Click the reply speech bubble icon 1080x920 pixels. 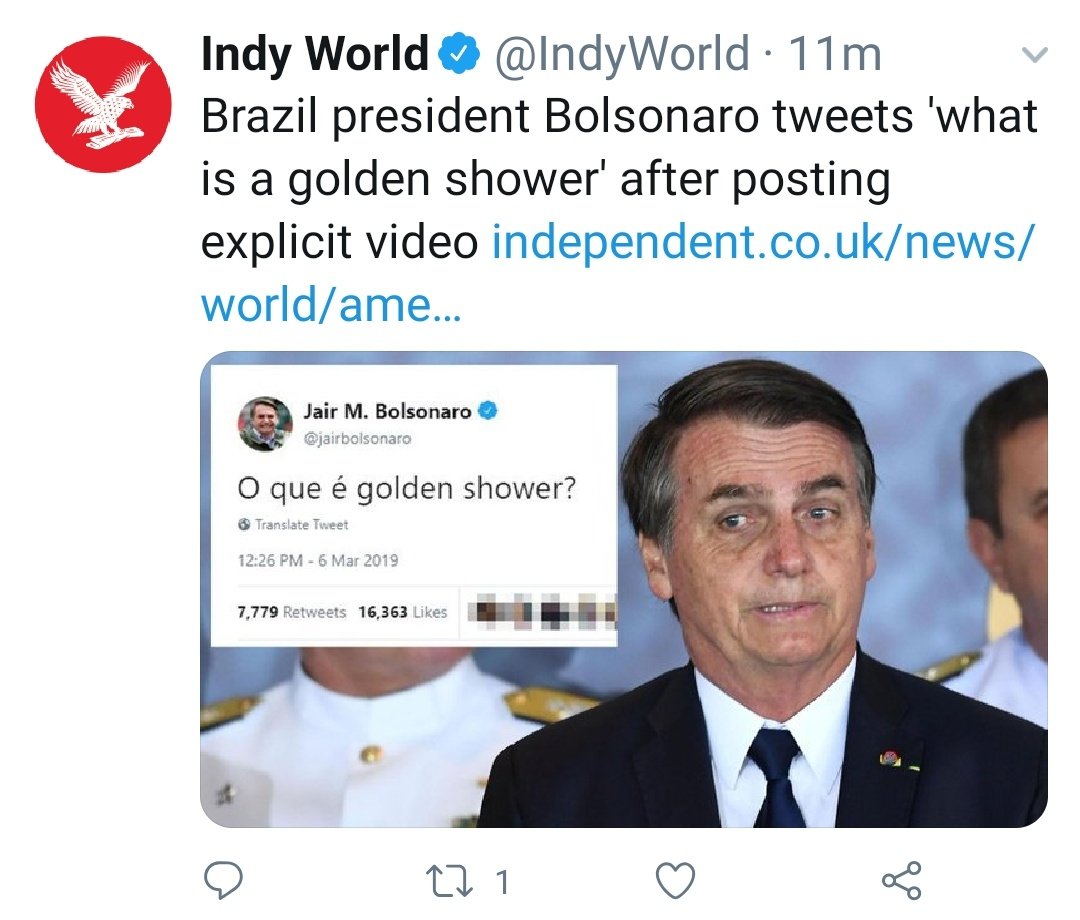(x=223, y=881)
